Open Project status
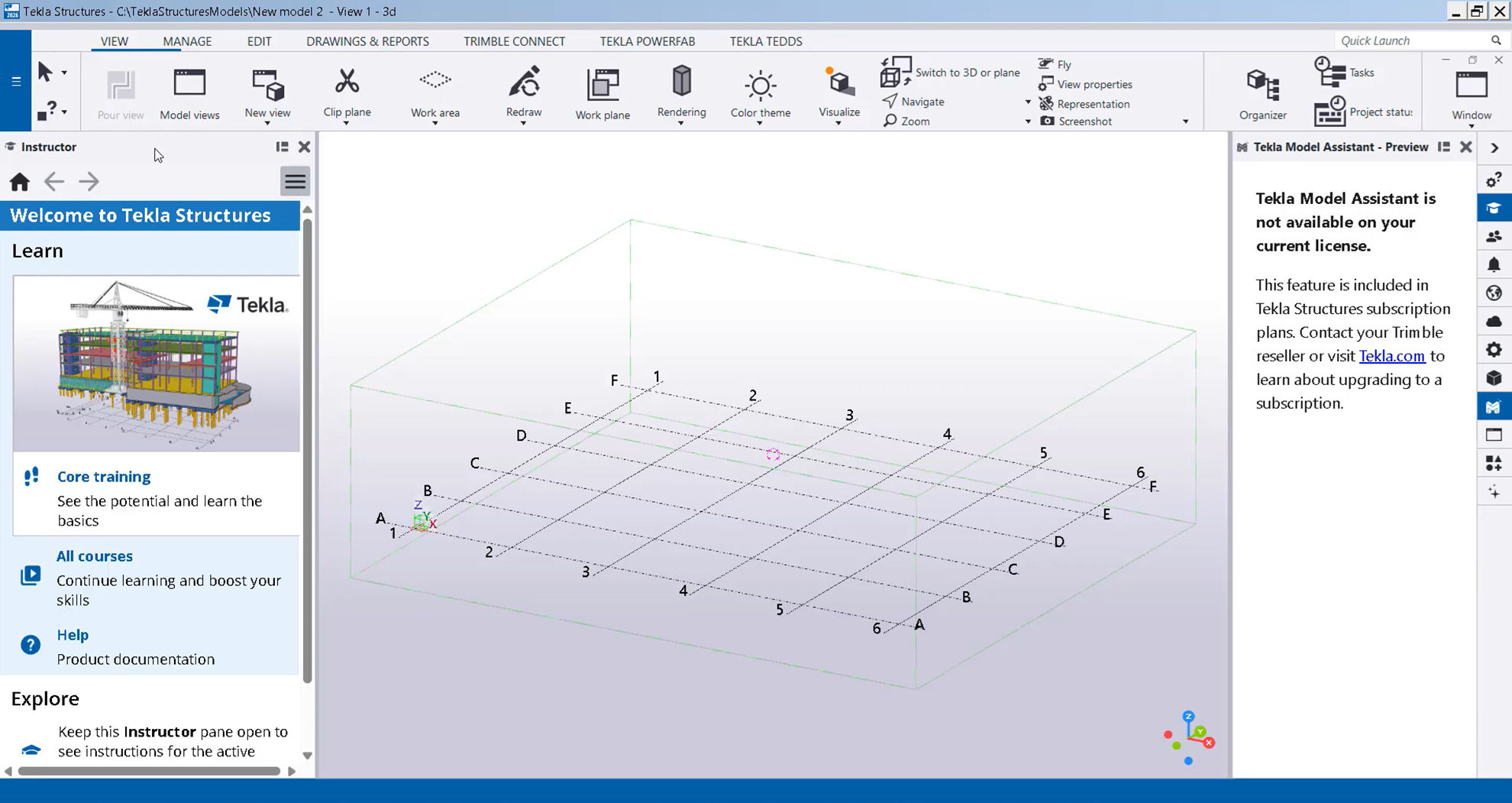Viewport: 1512px width, 803px height. click(1363, 112)
